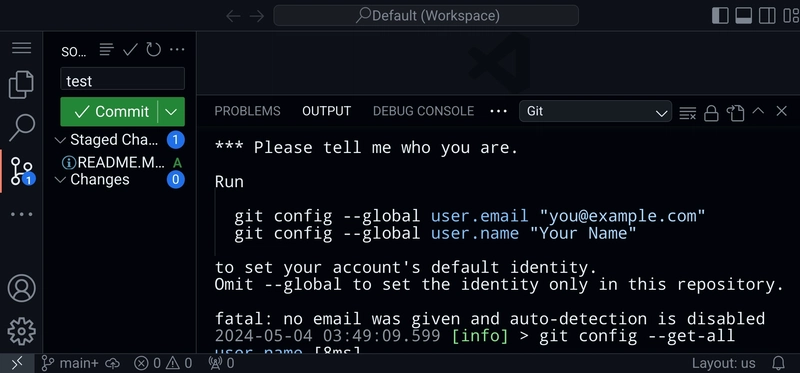
Task: Click the checkmark commit icon in header
Action: 130,49
